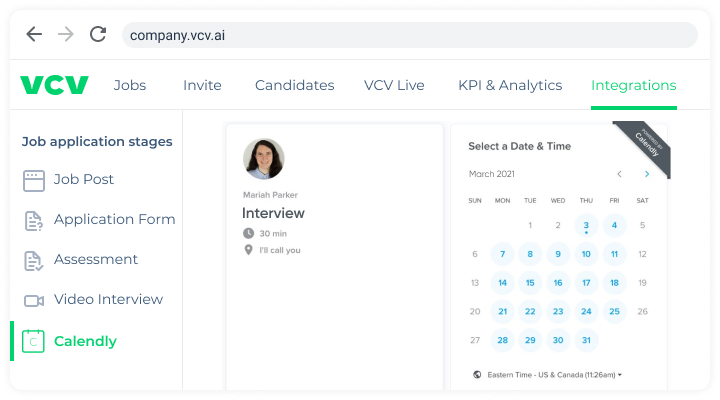Reload the page with the refresh icon
720x400 pixels.
(98, 35)
